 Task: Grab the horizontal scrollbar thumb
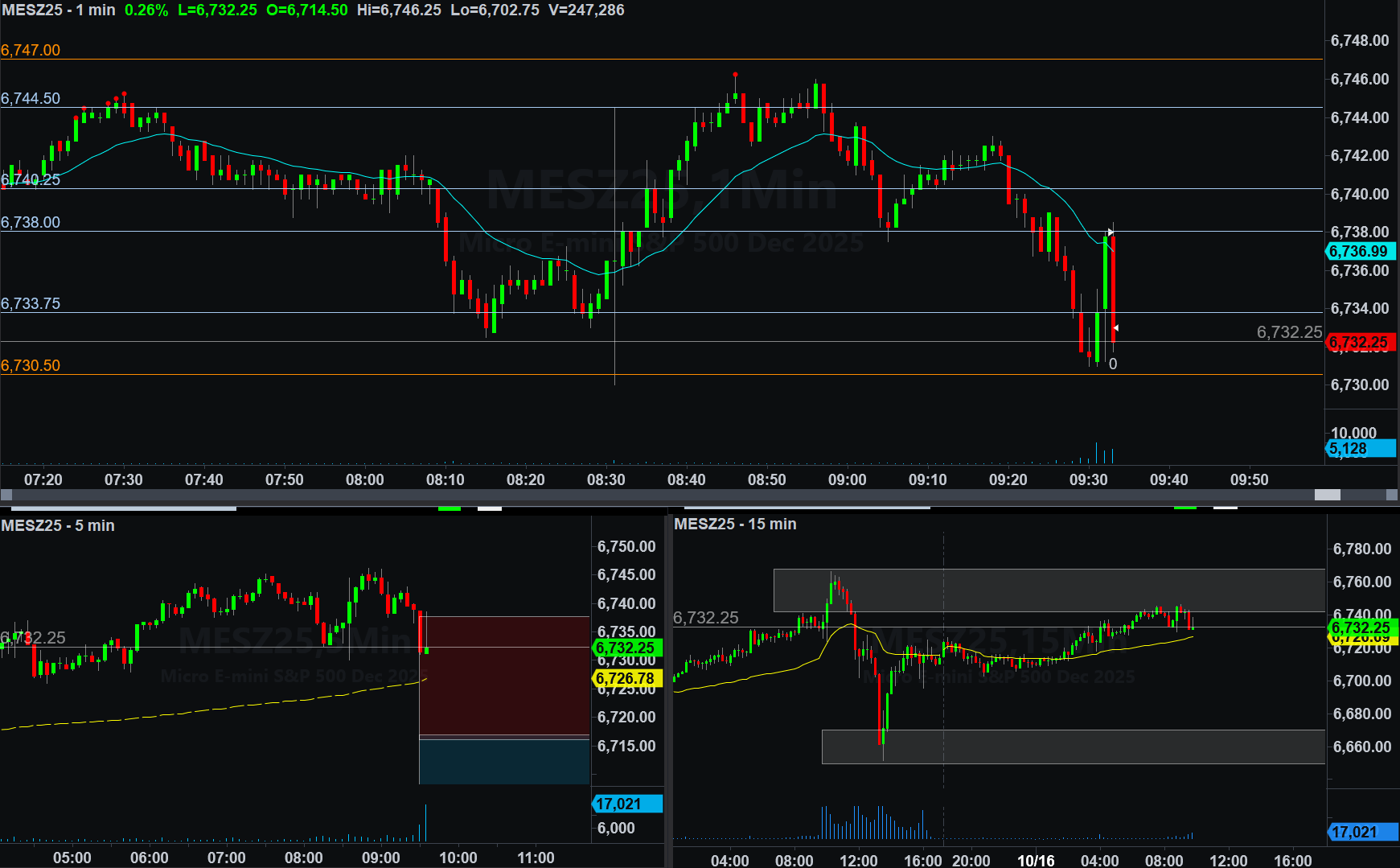(1327, 495)
